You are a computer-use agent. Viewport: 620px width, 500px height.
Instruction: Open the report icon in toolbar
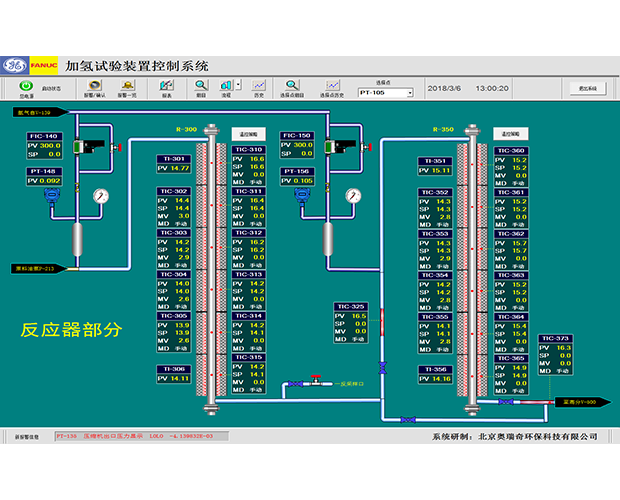[x=166, y=85]
